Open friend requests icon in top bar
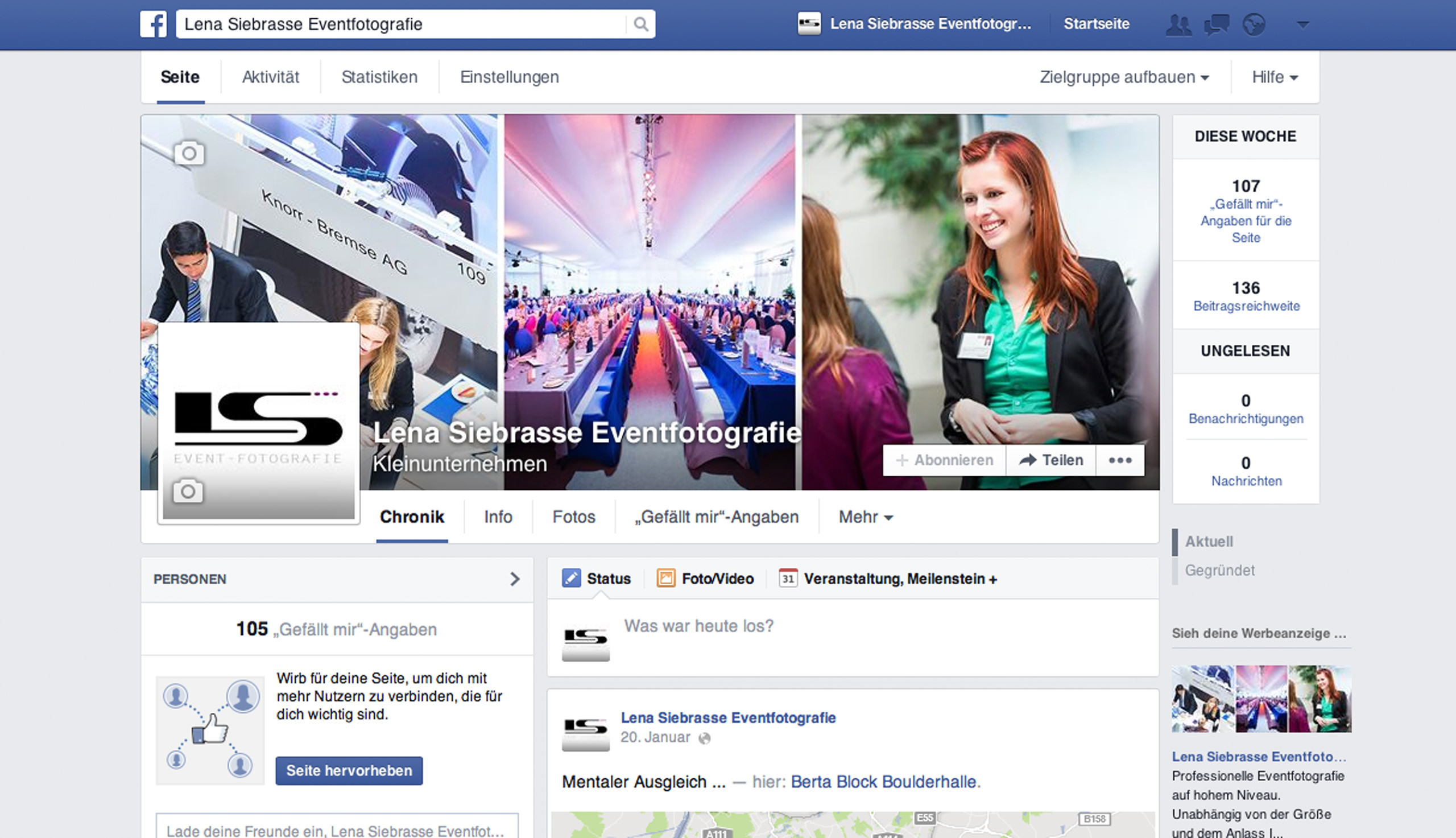The image size is (1456, 838). pyautogui.click(x=1177, y=25)
